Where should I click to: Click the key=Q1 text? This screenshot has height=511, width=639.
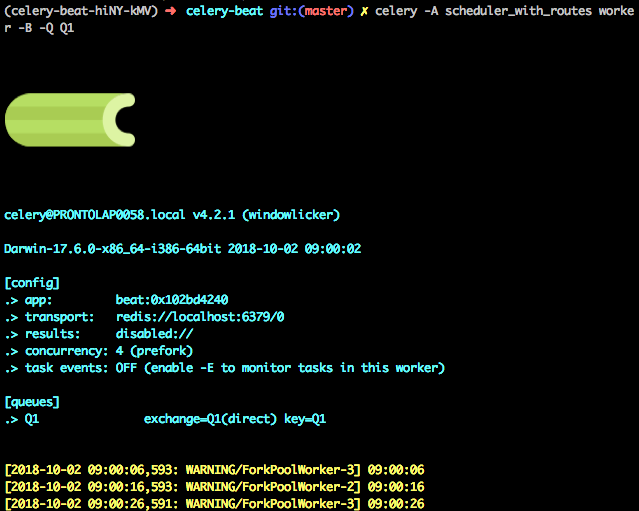(305, 419)
